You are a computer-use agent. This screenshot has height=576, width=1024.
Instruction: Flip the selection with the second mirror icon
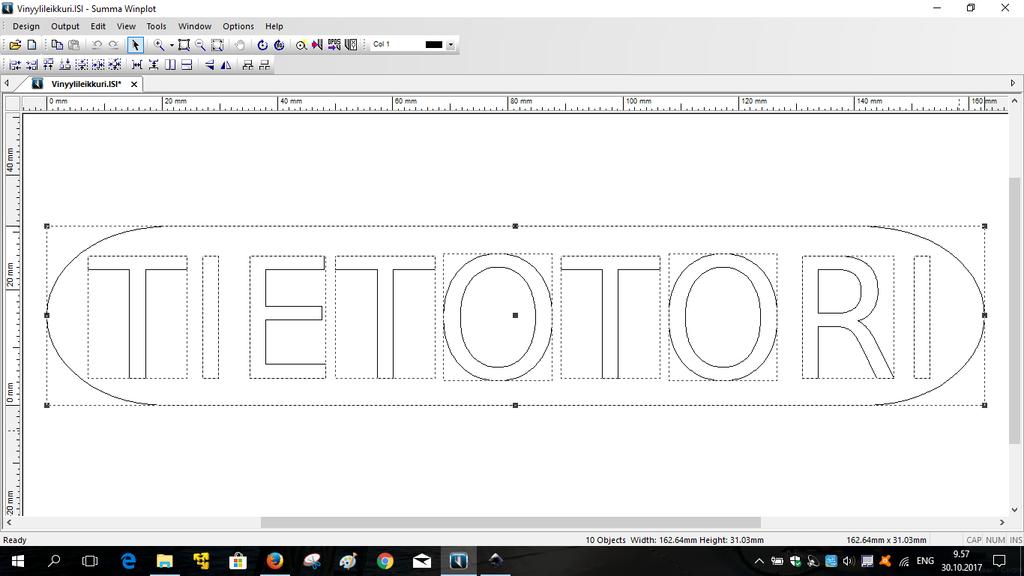pyautogui.click(x=226, y=65)
